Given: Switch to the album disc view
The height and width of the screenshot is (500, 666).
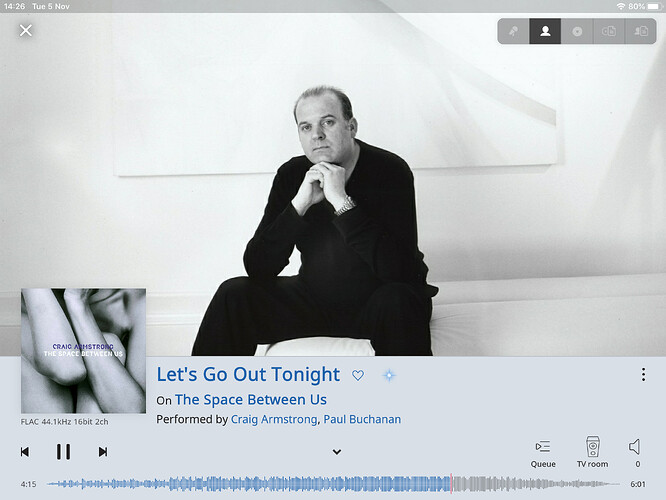Looking at the screenshot, I should pyautogui.click(x=577, y=31).
